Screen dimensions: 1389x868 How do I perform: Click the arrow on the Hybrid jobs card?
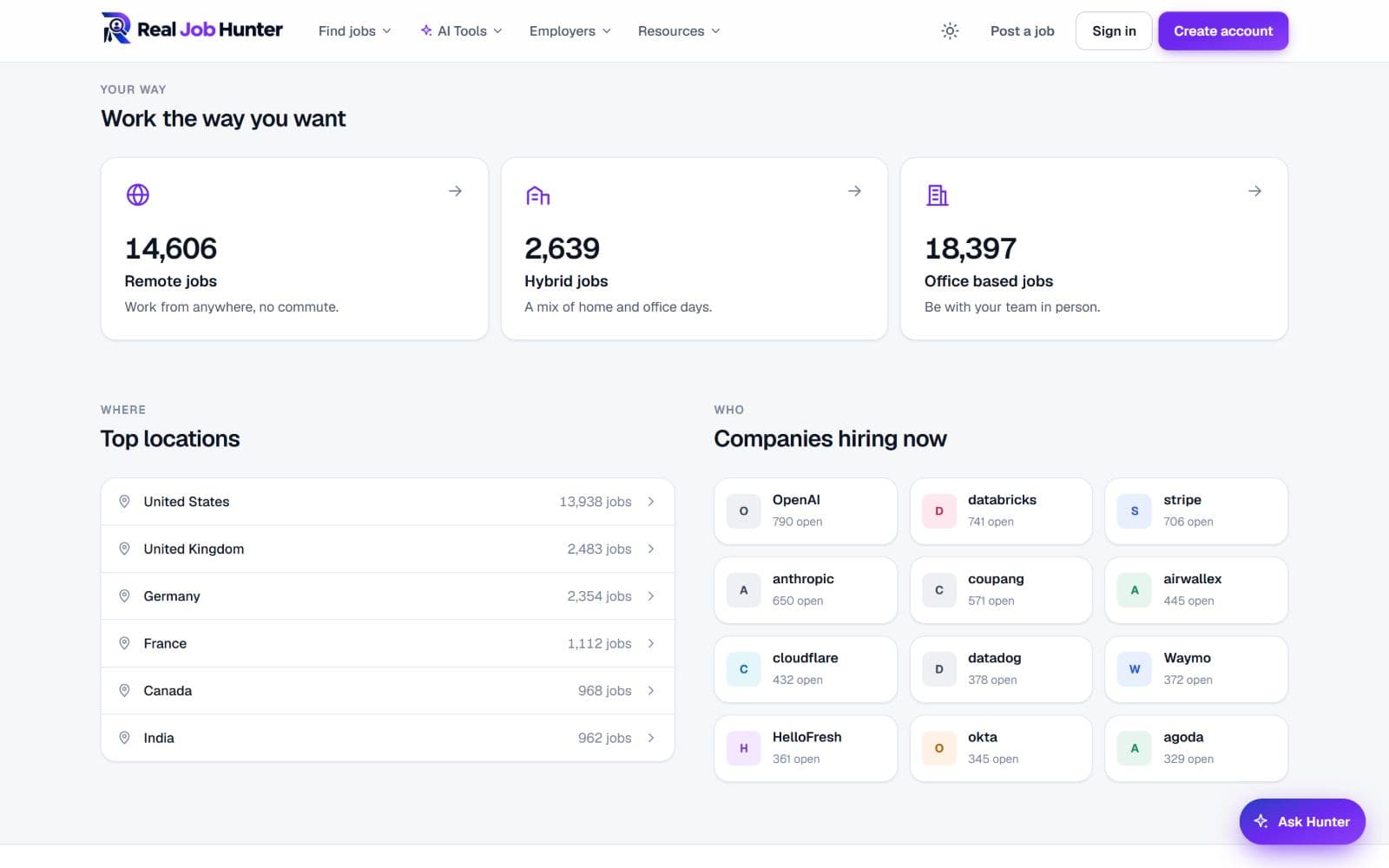click(x=855, y=191)
